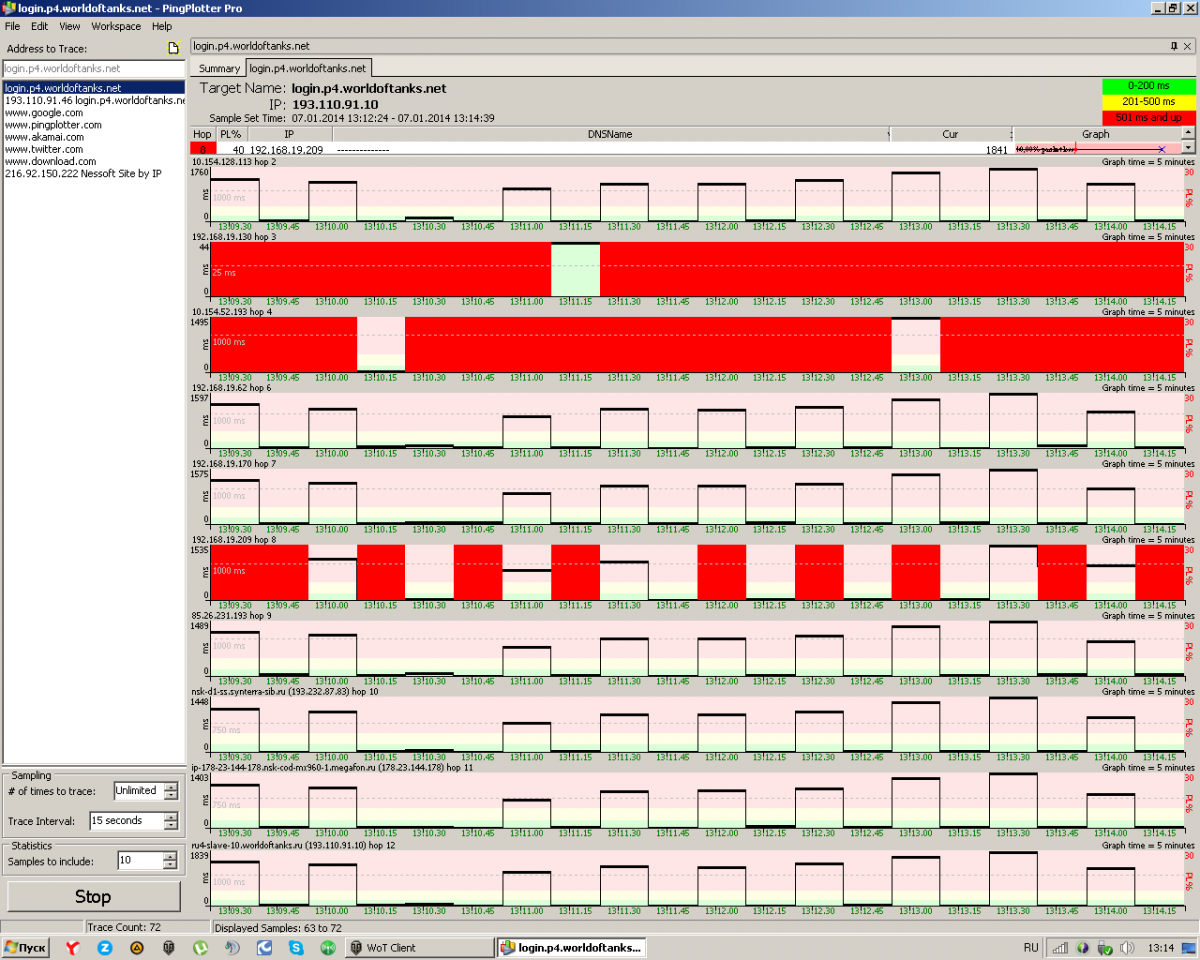1200x960 pixels.
Task: Select www.google.com in the address list
Action: pos(43,113)
